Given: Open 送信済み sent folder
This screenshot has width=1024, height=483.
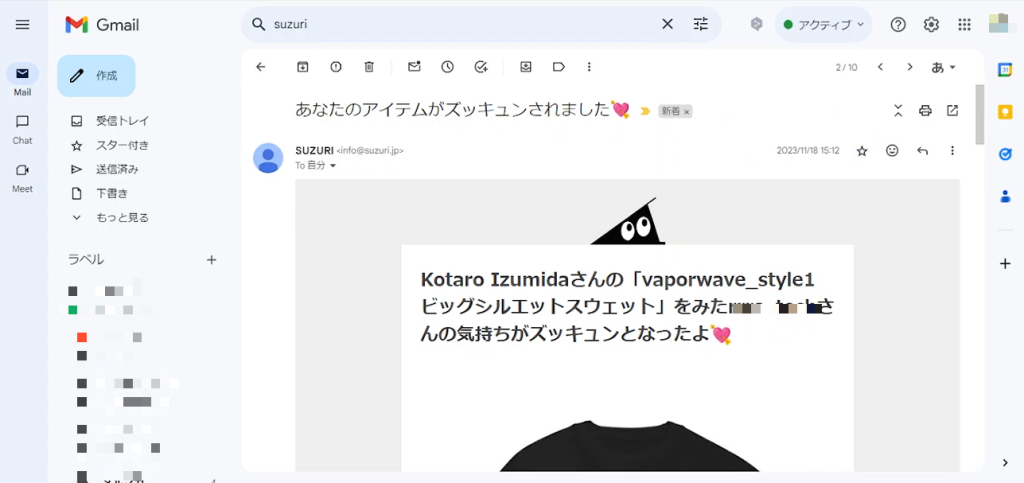Looking at the screenshot, I should point(117,169).
